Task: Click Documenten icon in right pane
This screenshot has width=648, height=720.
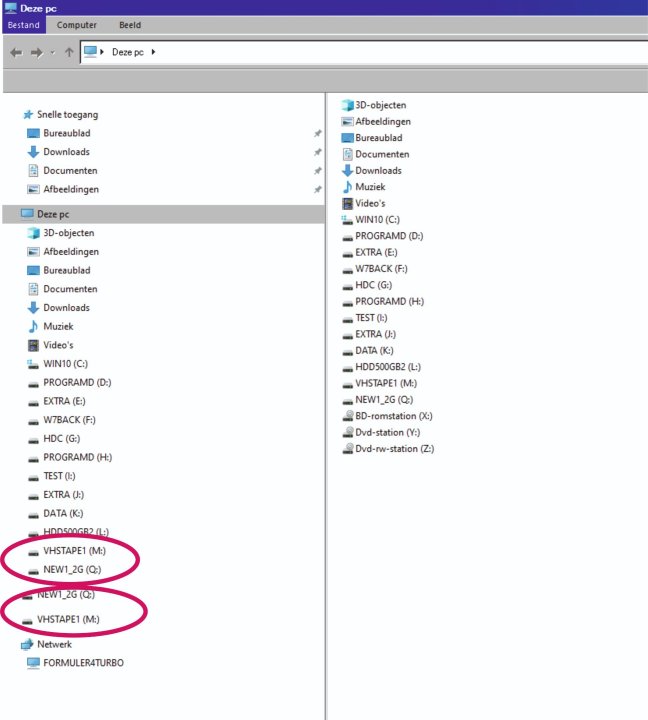Action: [348, 154]
